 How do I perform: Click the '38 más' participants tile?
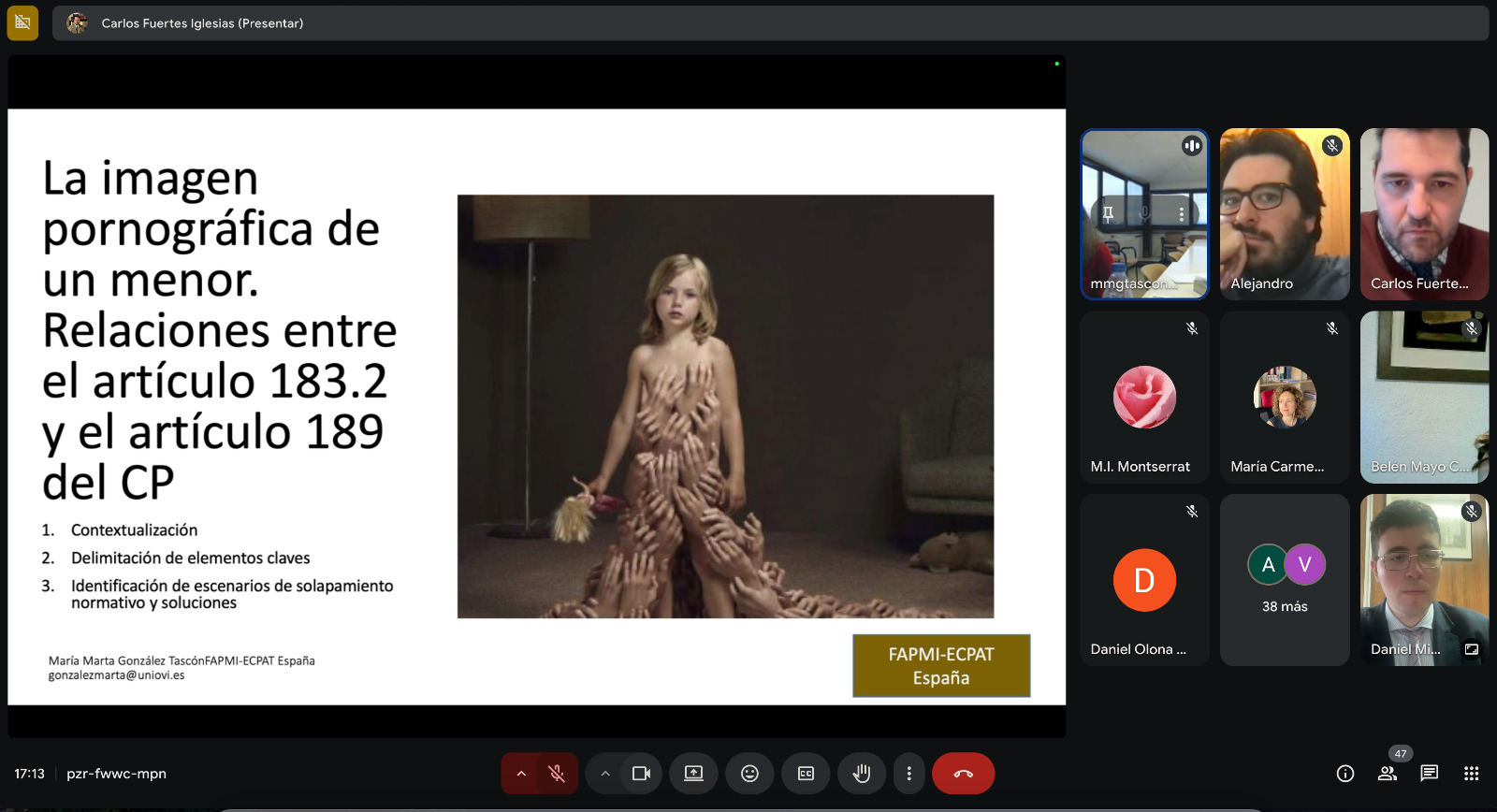(1285, 580)
